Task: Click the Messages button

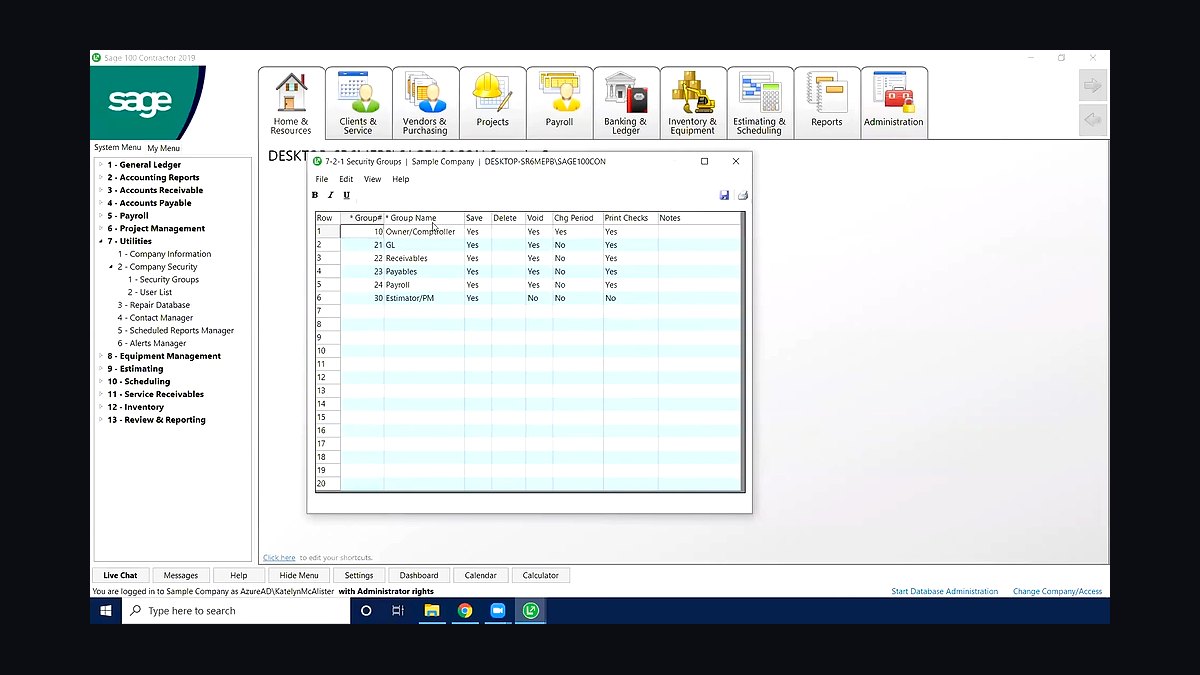Action: pos(181,575)
